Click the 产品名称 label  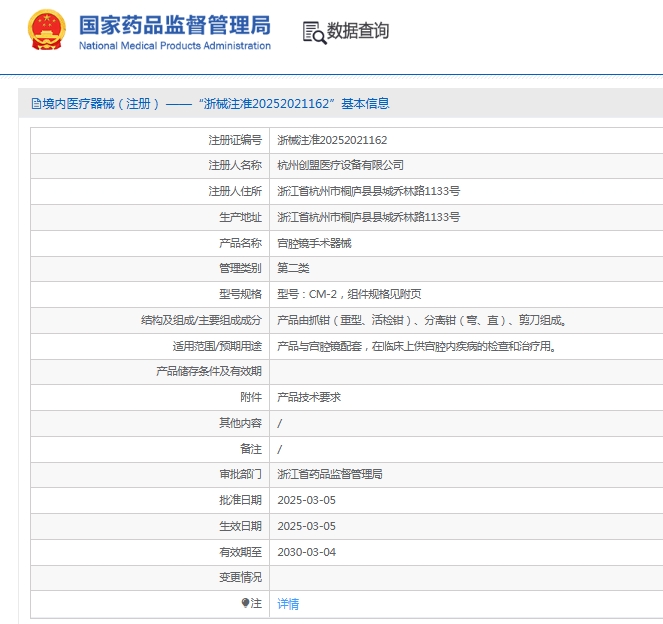point(241,243)
